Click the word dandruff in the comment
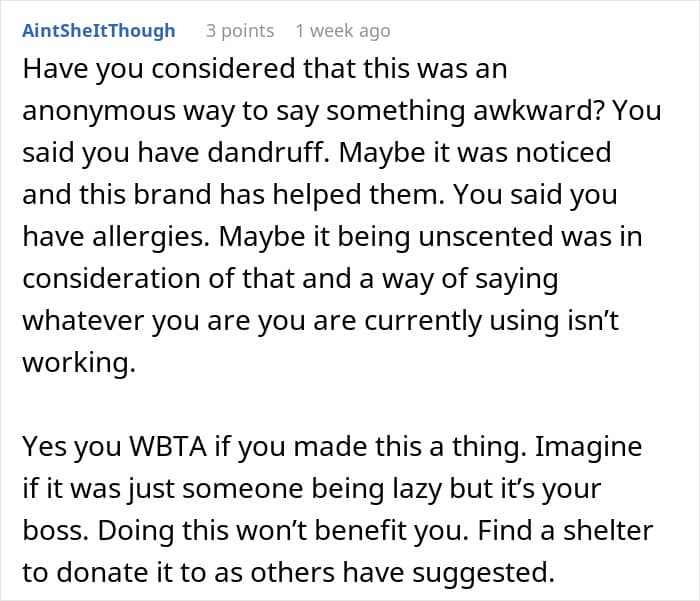 [x=264, y=152]
